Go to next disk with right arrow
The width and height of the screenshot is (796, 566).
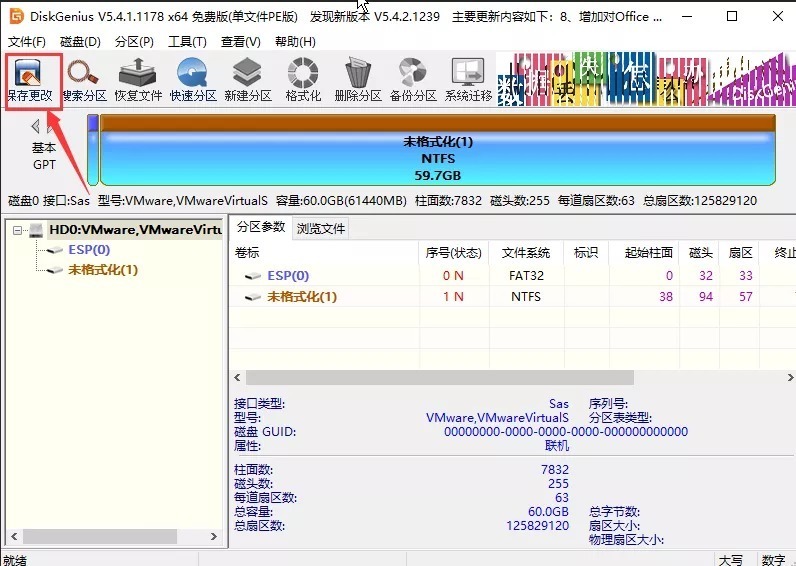pos(52,126)
